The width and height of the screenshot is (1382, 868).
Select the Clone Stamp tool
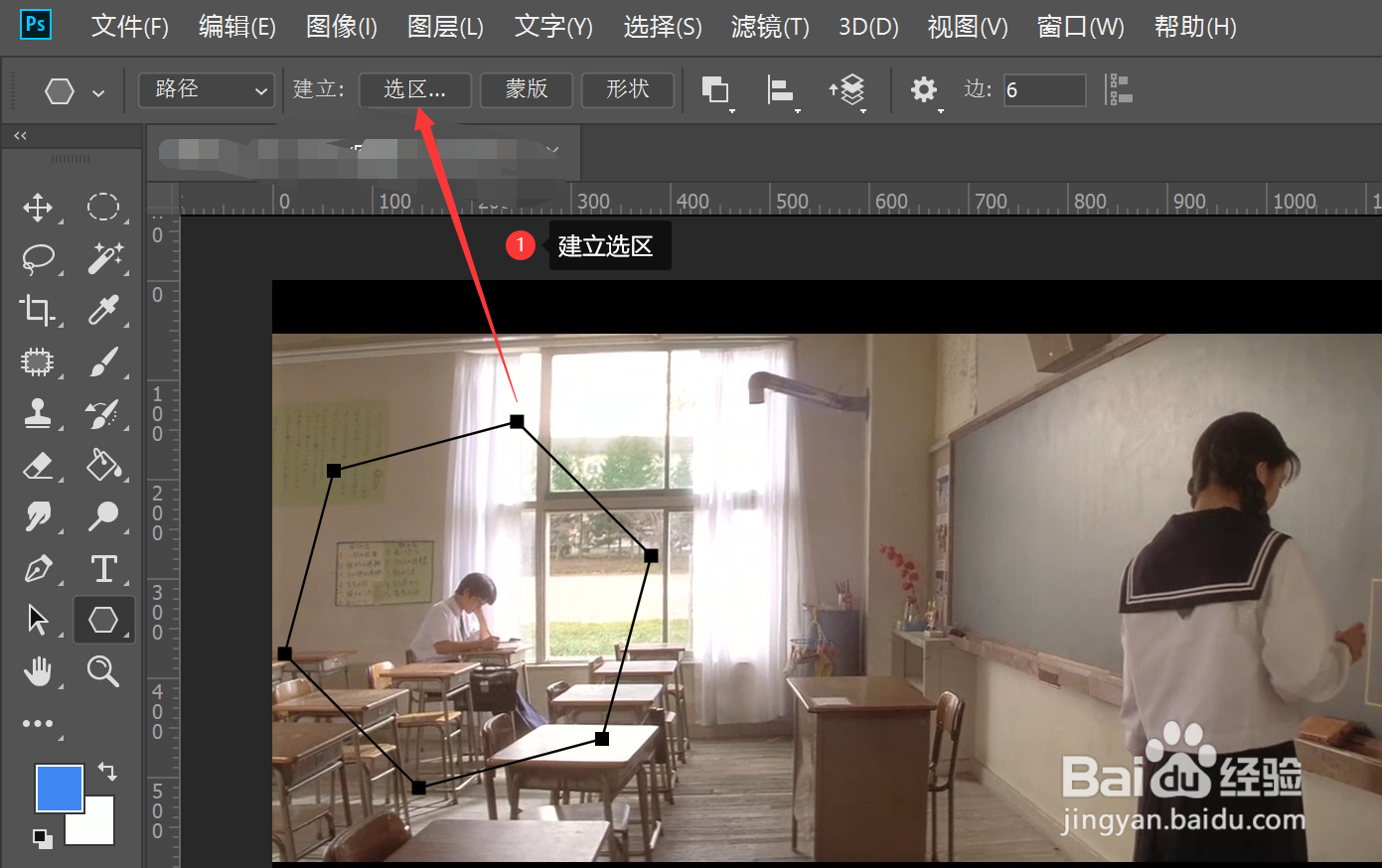[38, 413]
